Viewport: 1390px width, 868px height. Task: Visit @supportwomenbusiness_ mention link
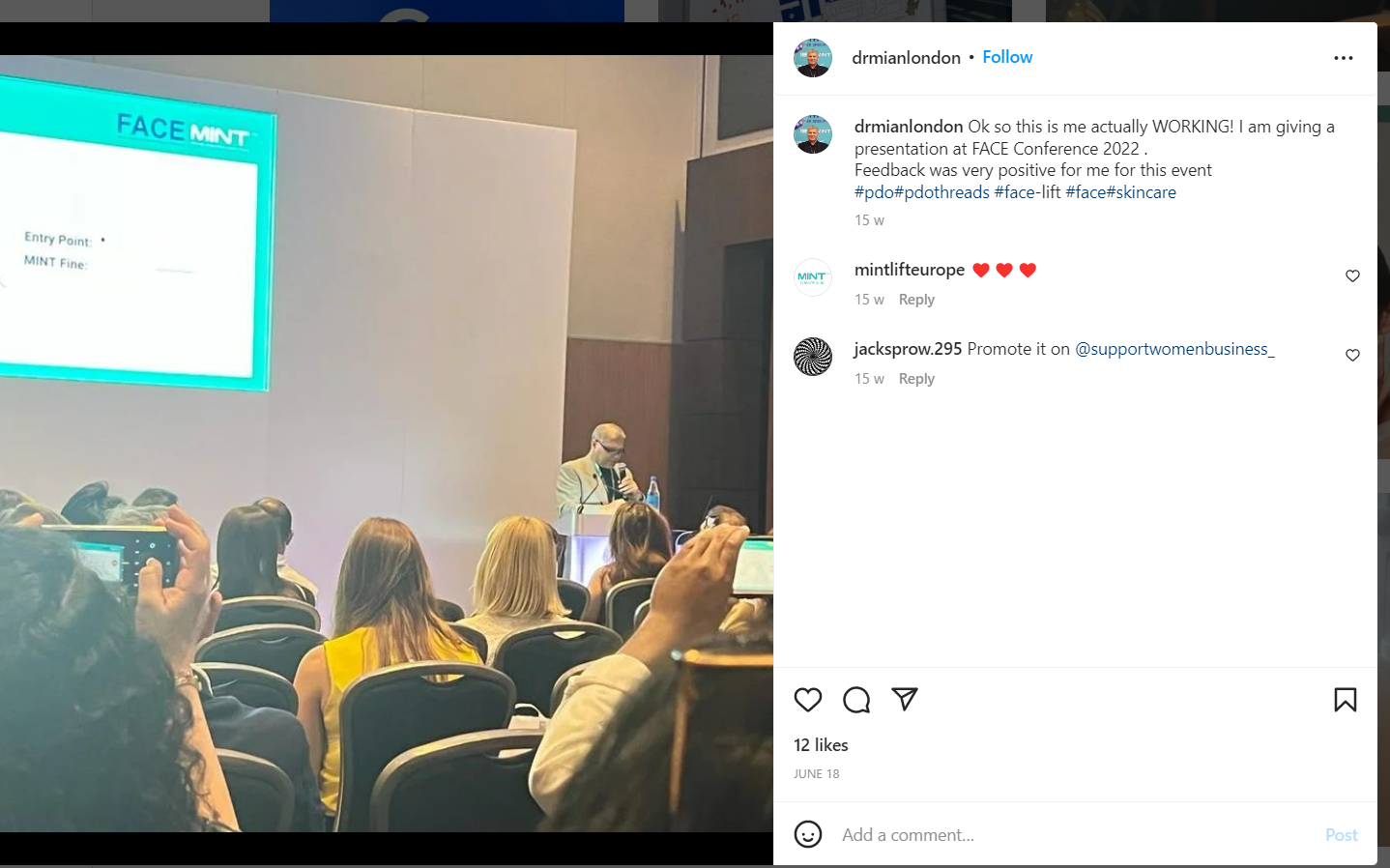[1174, 349]
